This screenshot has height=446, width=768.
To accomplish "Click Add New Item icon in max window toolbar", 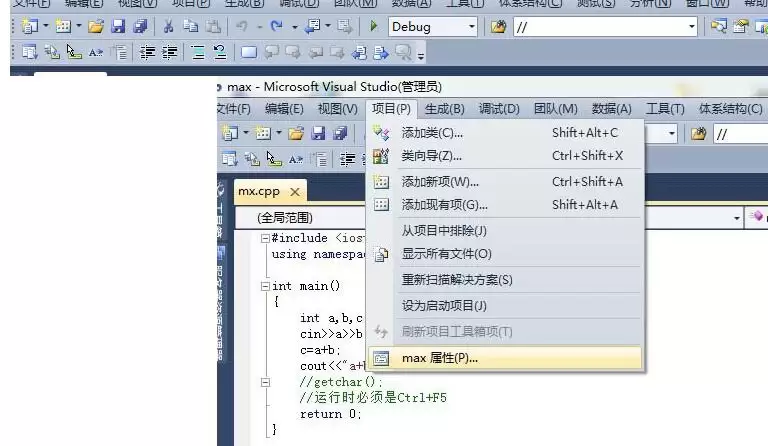I will coord(263,133).
